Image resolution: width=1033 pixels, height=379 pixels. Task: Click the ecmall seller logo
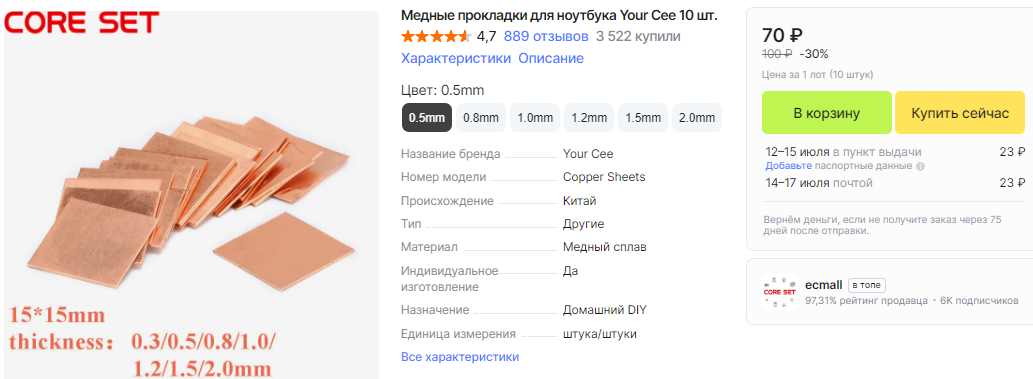click(779, 291)
